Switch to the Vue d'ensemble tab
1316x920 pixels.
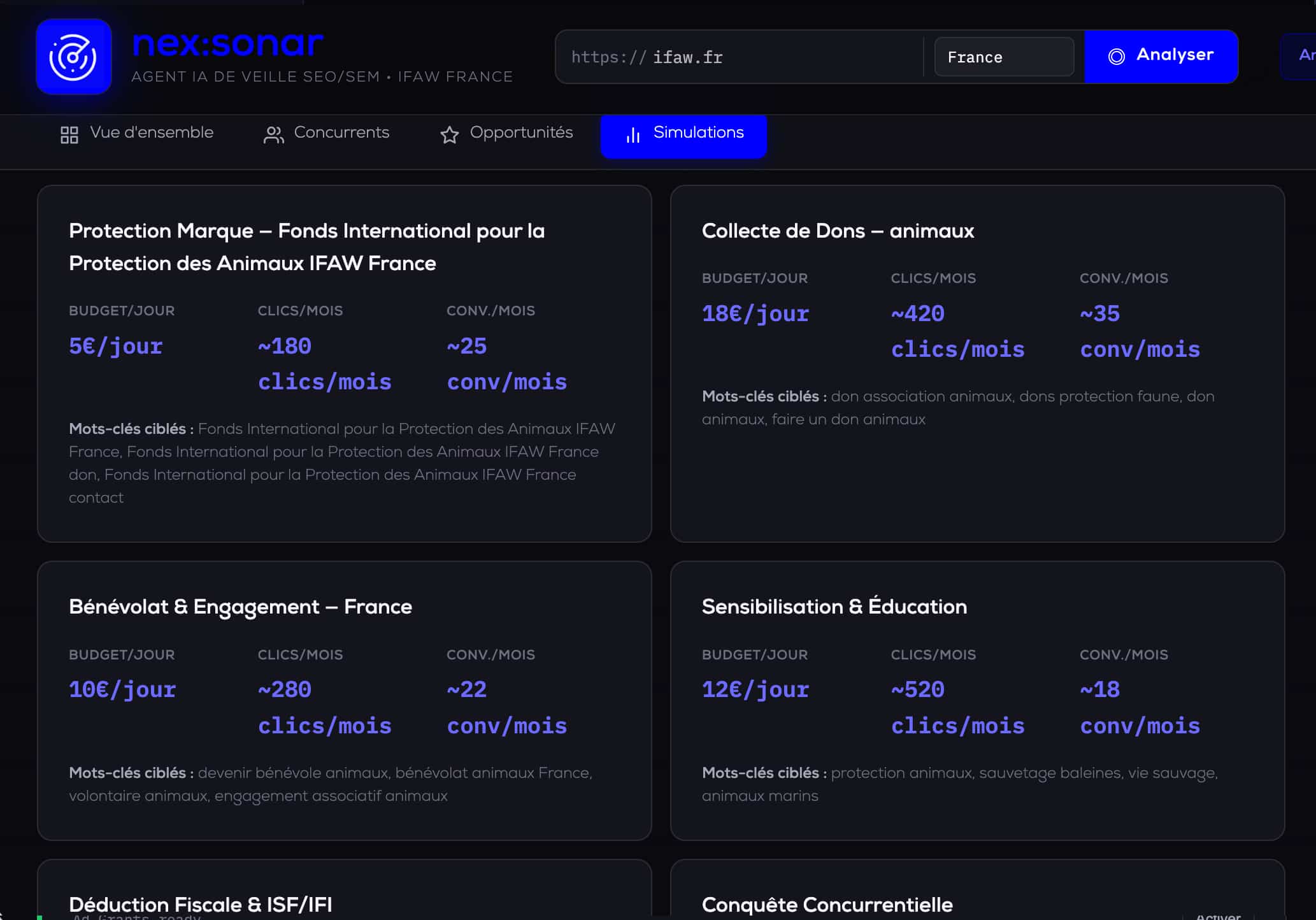[137, 133]
